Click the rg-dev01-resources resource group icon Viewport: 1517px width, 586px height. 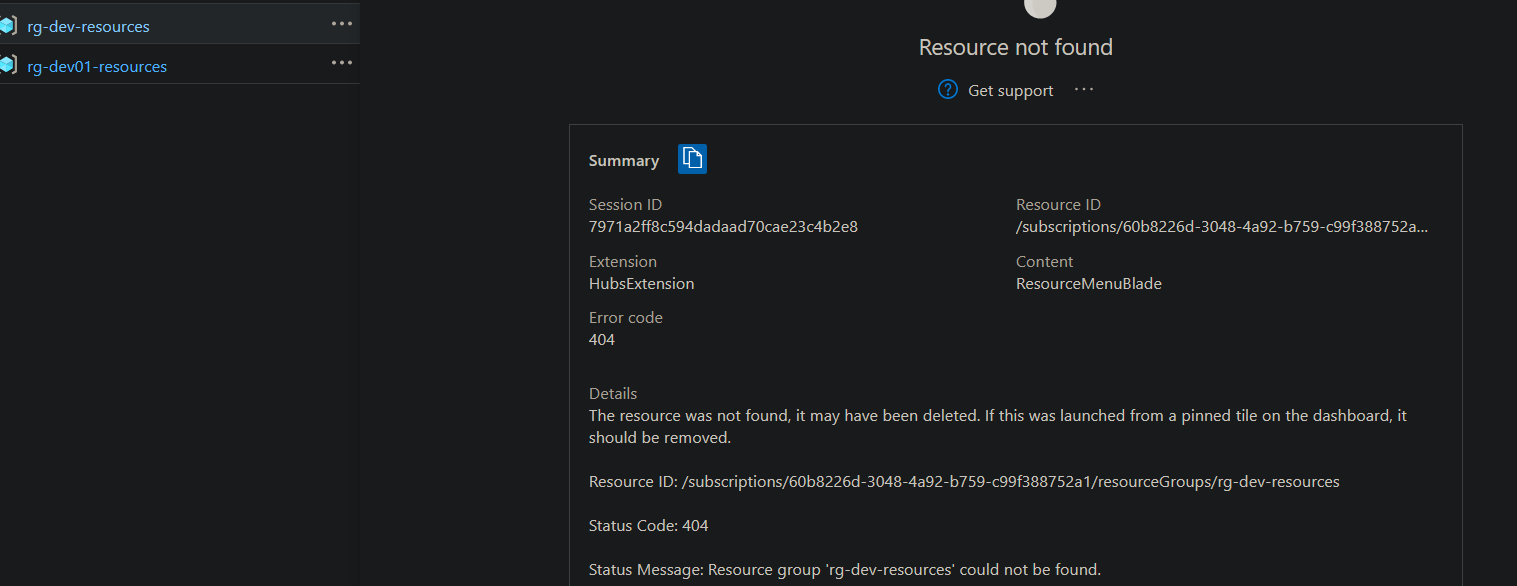(x=8, y=66)
